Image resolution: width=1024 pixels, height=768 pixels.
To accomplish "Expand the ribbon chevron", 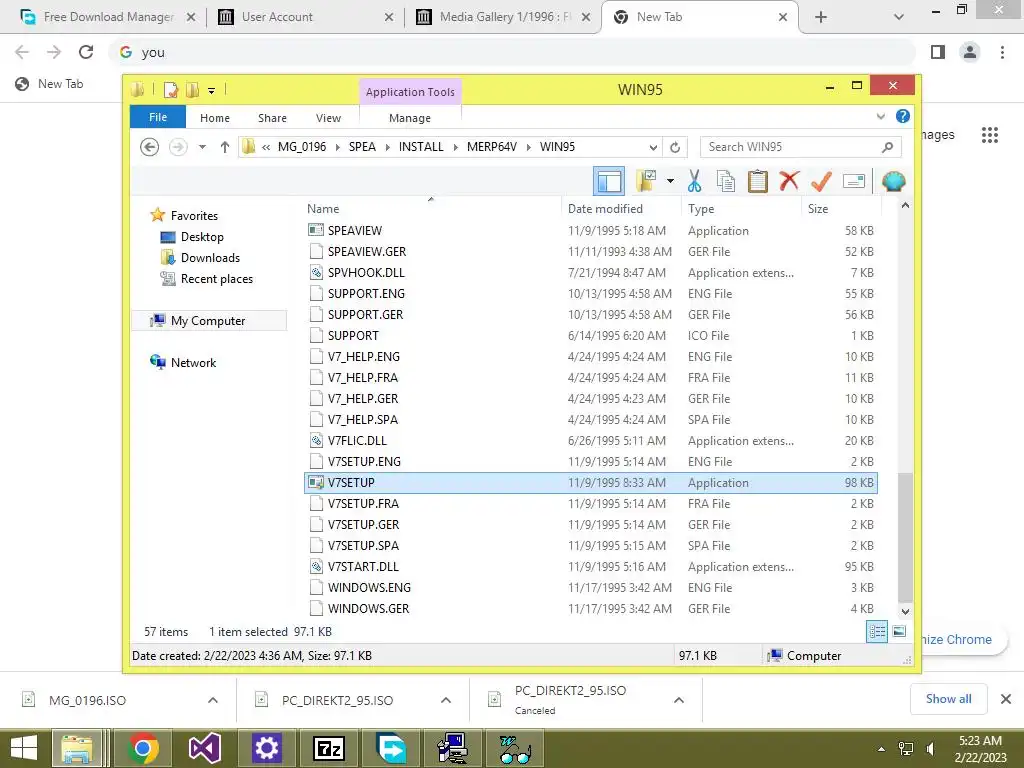I will pos(880,116).
